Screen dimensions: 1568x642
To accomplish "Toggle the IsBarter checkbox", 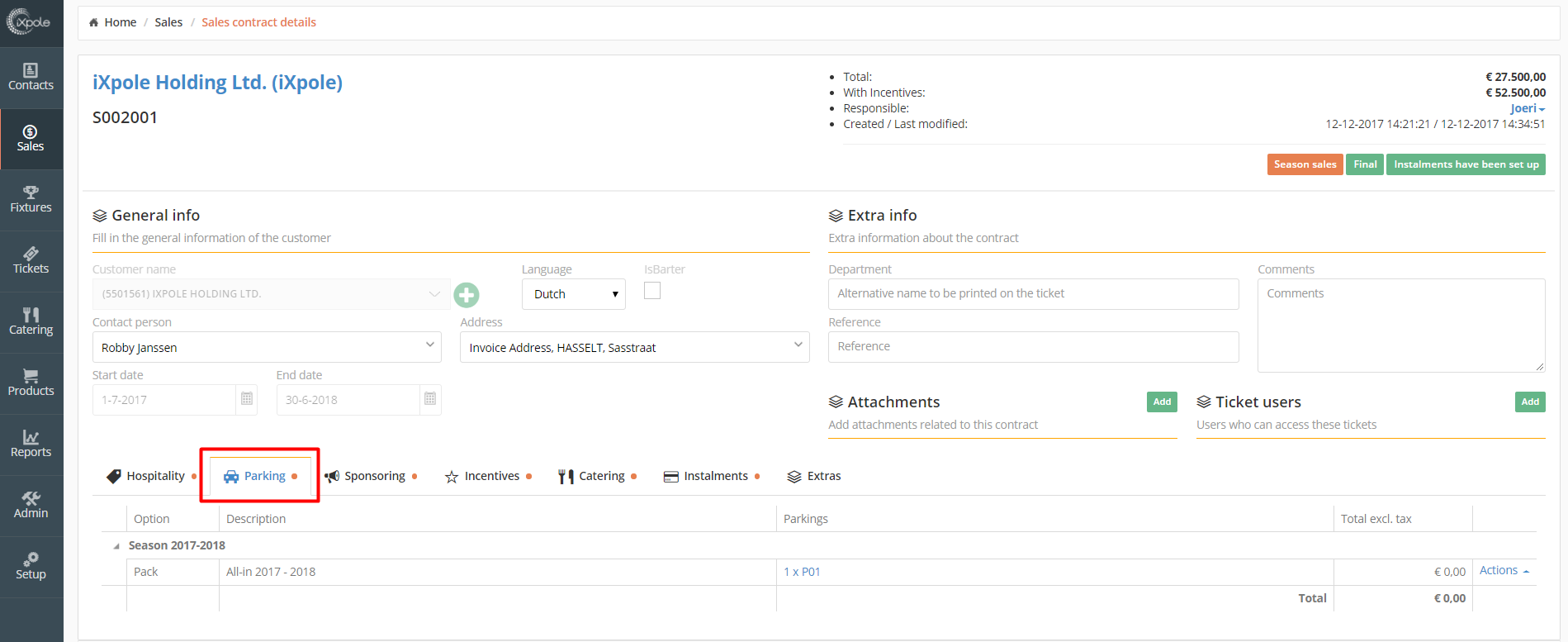I will coord(652,291).
